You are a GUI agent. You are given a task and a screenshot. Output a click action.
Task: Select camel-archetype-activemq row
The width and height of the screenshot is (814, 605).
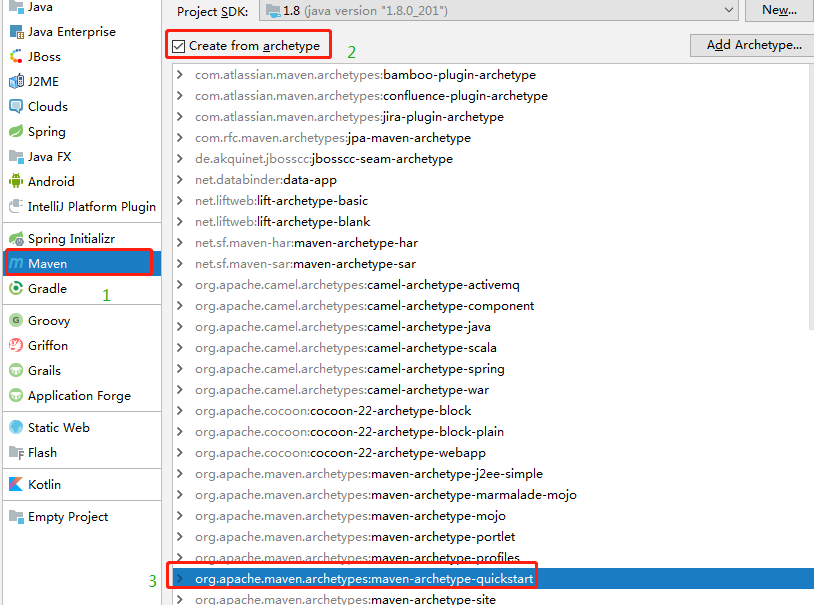click(x=491, y=285)
